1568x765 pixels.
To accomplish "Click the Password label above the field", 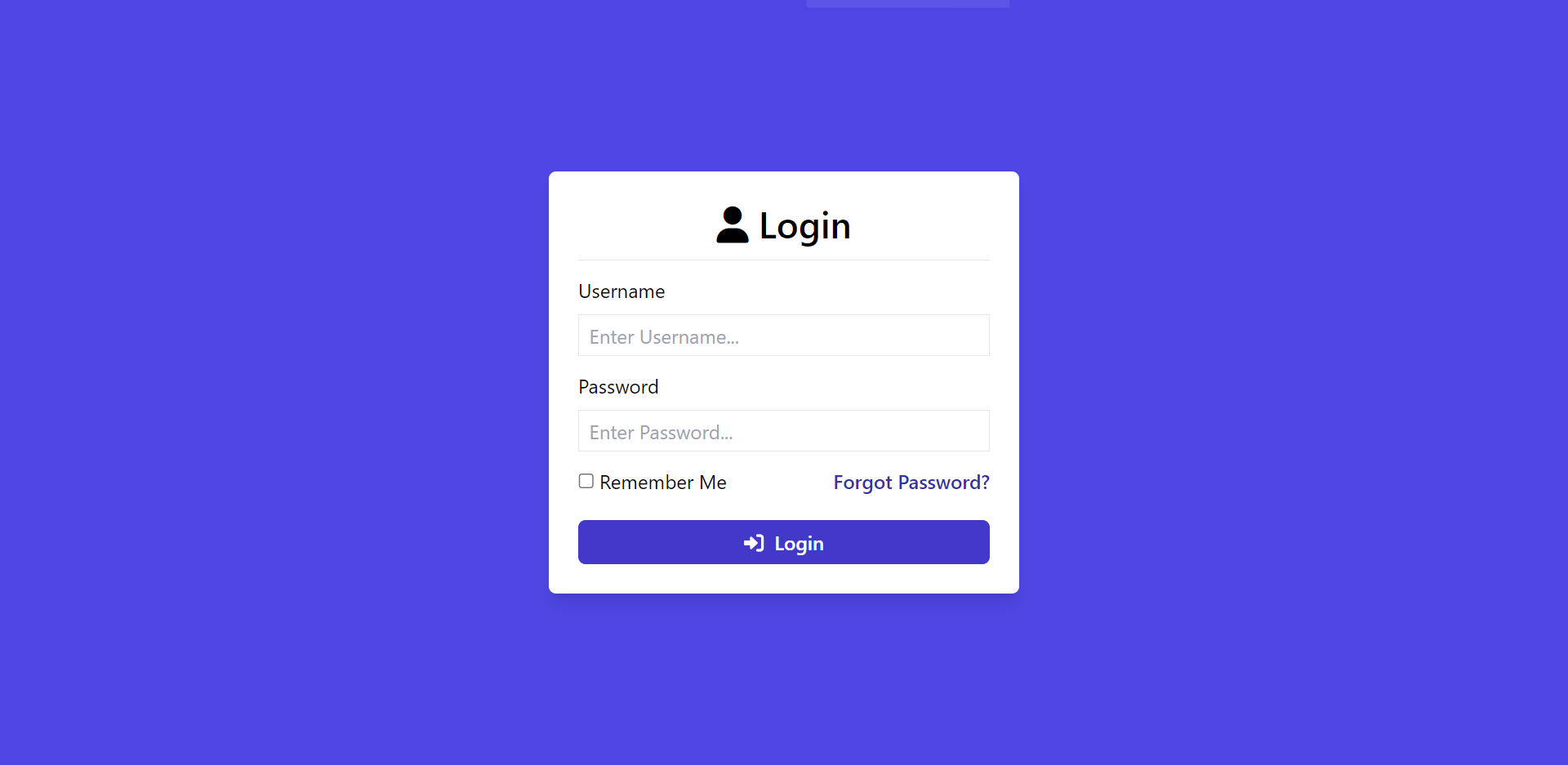I will [x=618, y=387].
